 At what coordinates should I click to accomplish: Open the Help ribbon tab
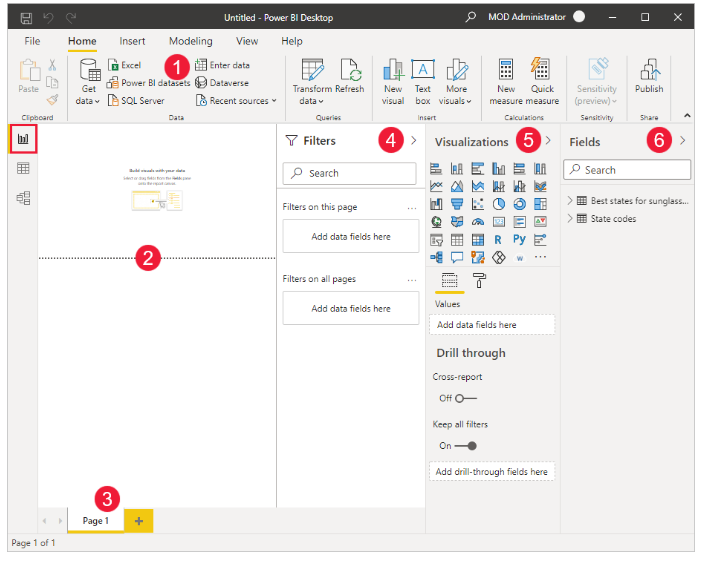coord(292,41)
